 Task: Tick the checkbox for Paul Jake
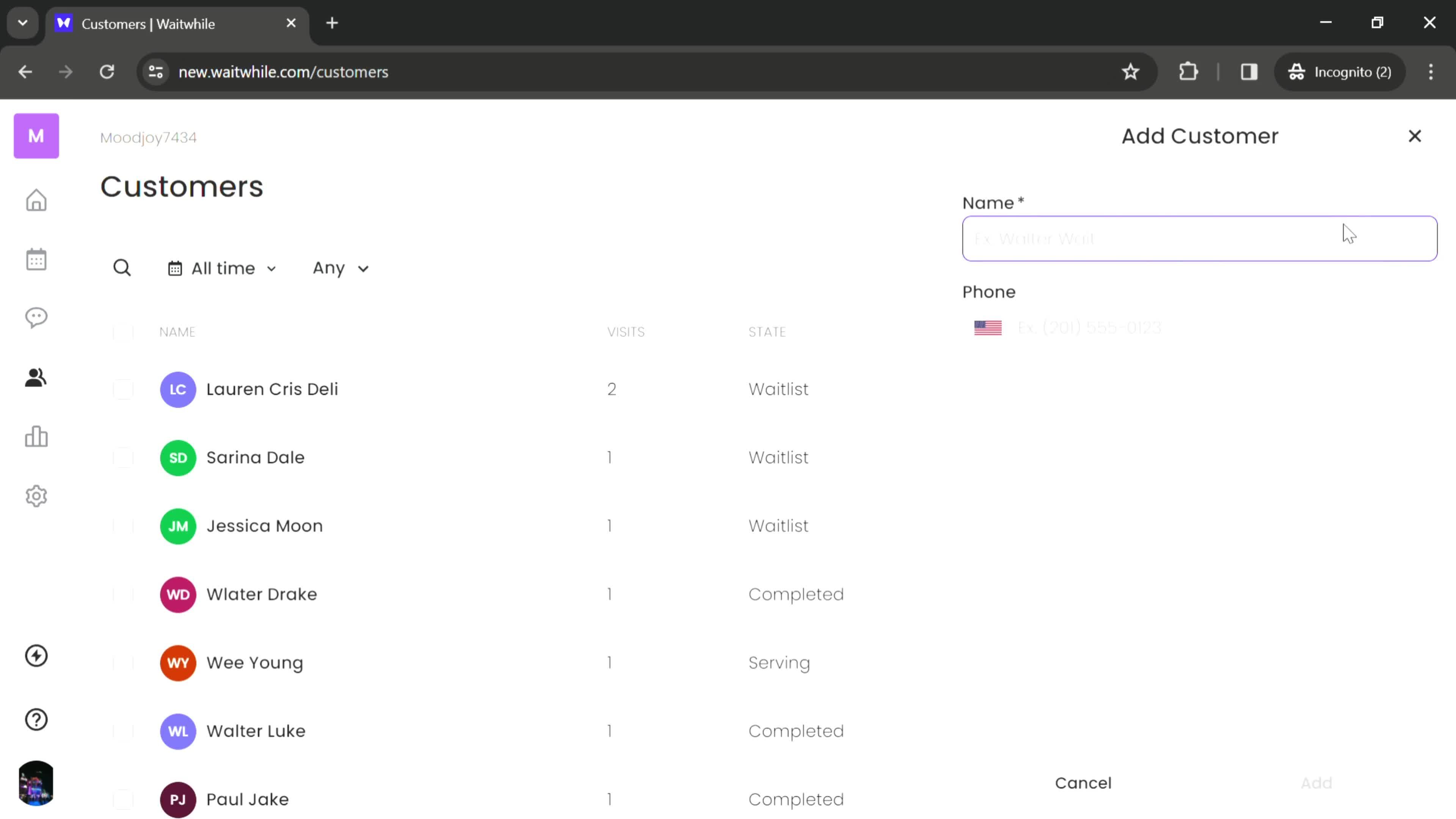[x=122, y=800]
